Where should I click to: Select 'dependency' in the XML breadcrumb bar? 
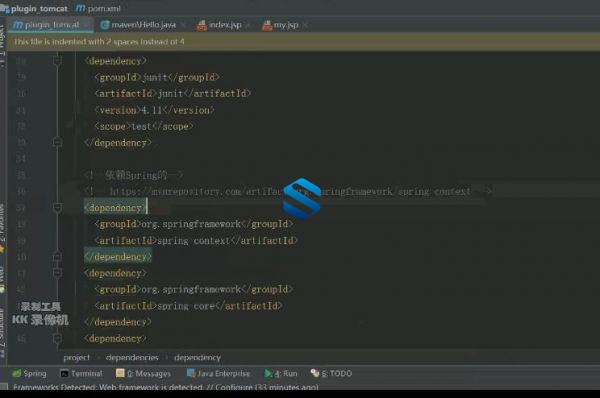pos(197,357)
